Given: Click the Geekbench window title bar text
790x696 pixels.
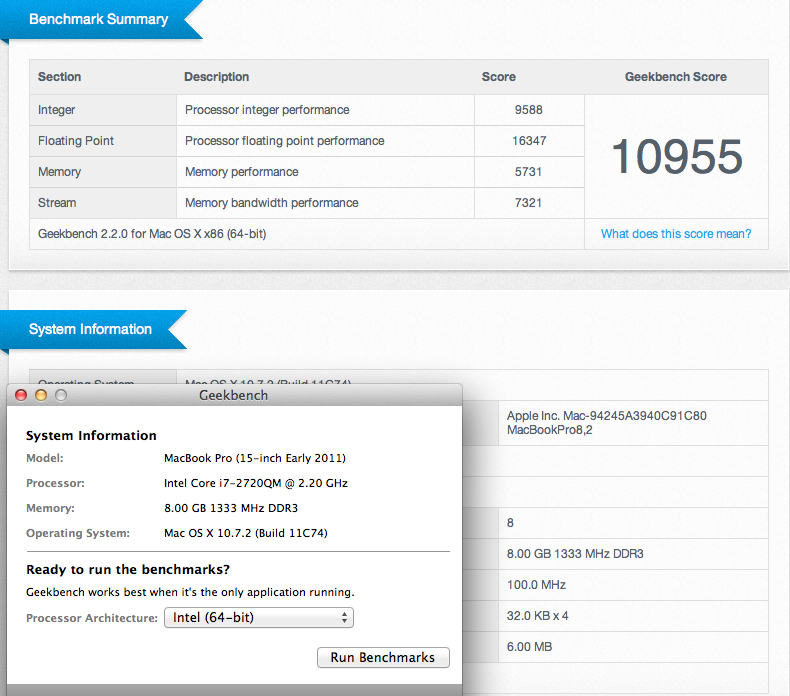Looking at the screenshot, I should pos(233,395).
